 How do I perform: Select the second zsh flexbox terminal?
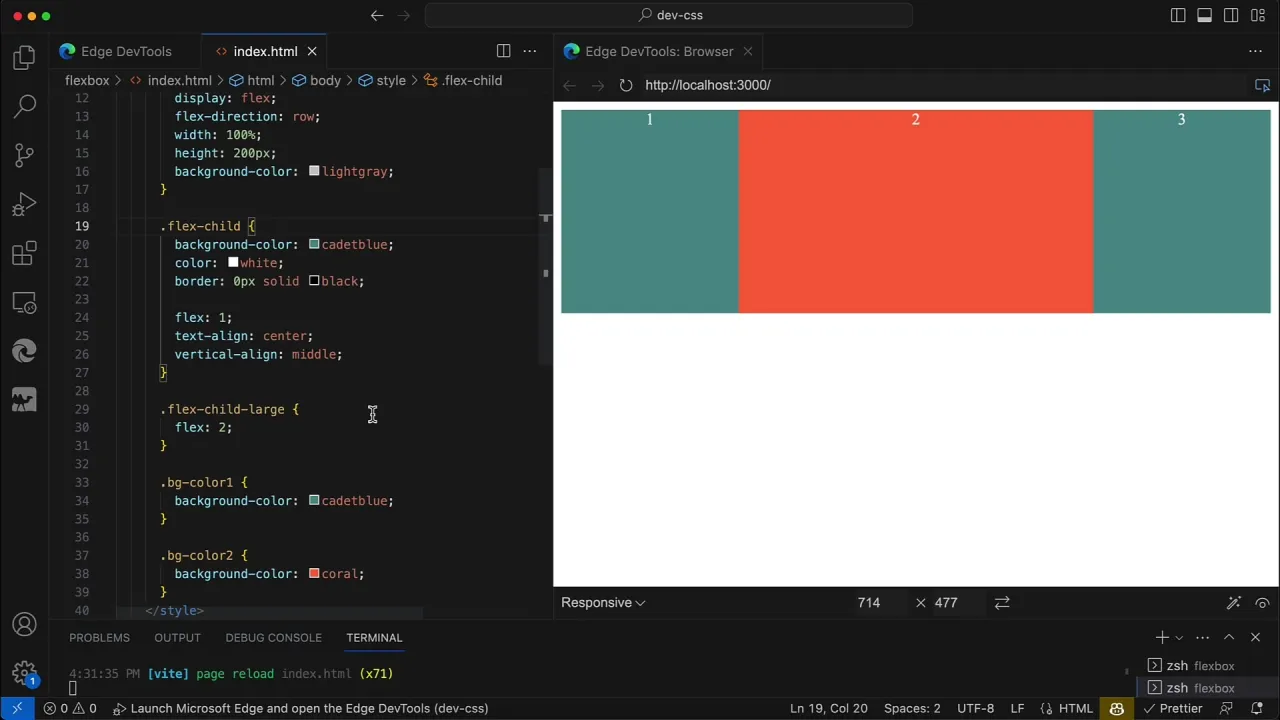(1200, 688)
